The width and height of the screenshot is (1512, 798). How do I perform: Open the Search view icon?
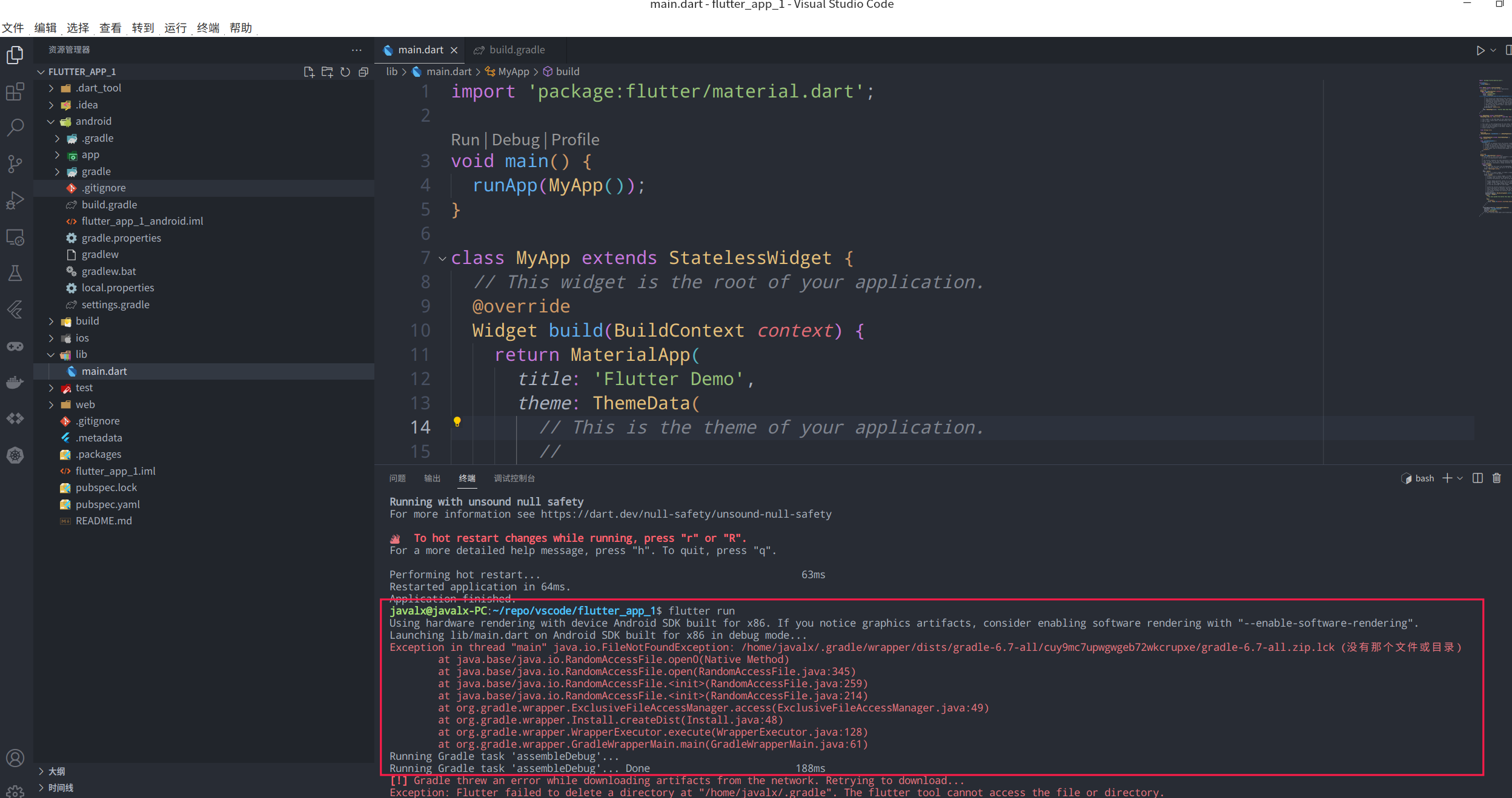[15, 128]
